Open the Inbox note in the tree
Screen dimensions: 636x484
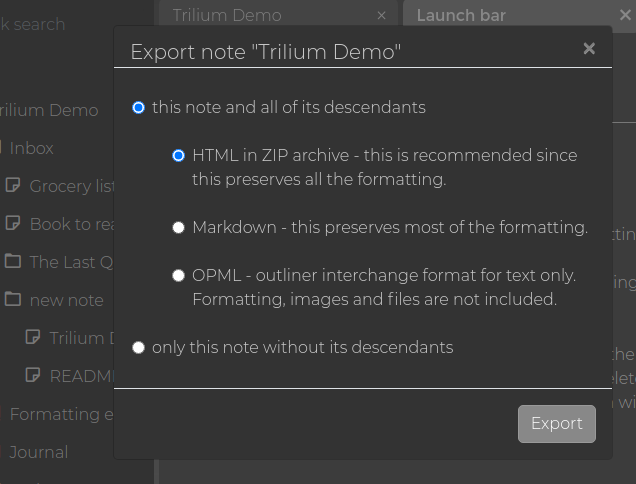point(31,148)
